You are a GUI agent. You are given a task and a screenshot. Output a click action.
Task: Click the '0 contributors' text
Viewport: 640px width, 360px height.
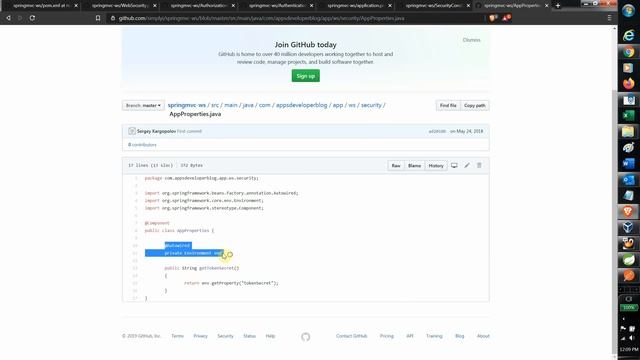click(x=142, y=144)
